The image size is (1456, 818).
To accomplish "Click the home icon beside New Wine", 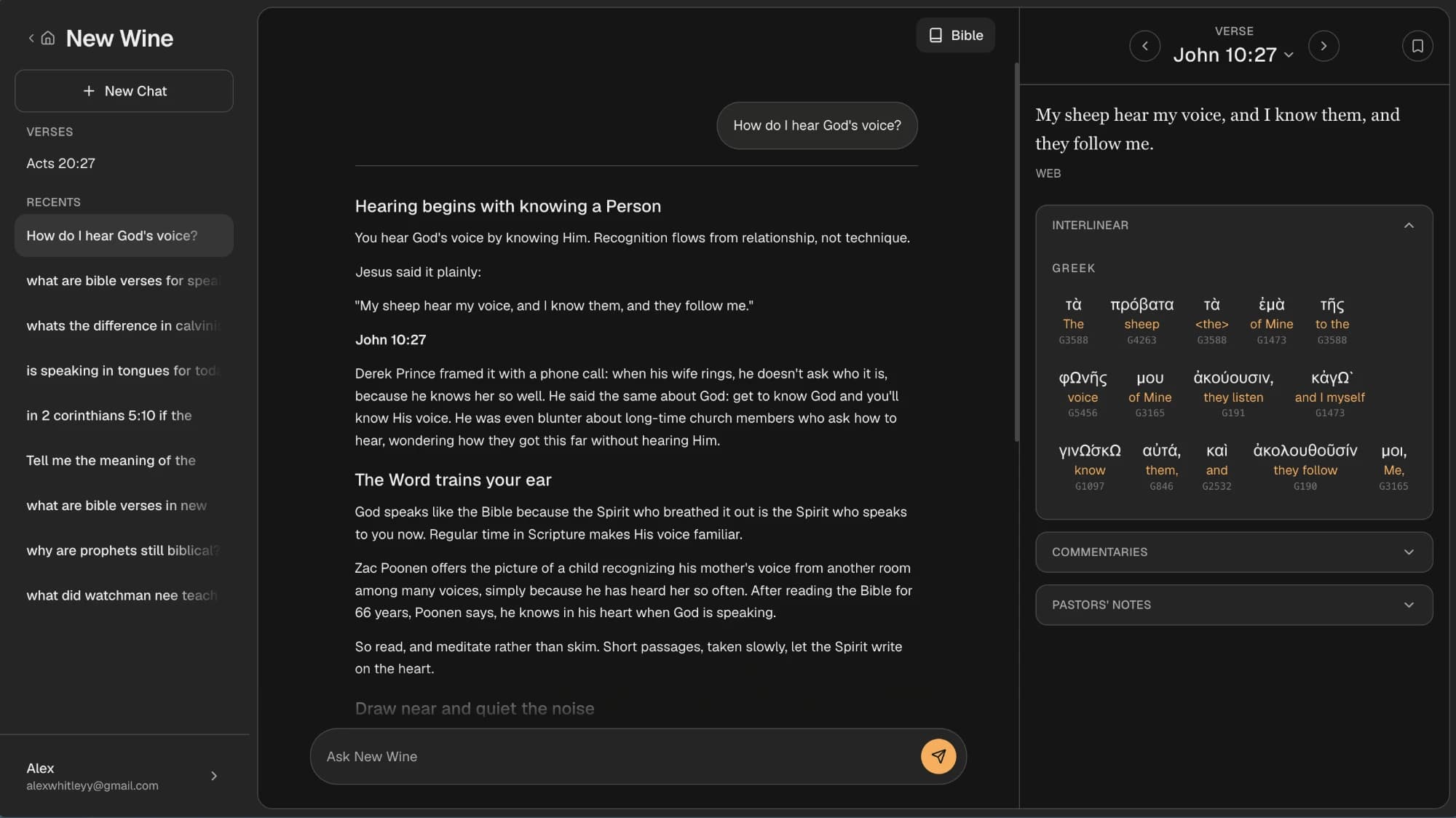I will tap(48, 38).
